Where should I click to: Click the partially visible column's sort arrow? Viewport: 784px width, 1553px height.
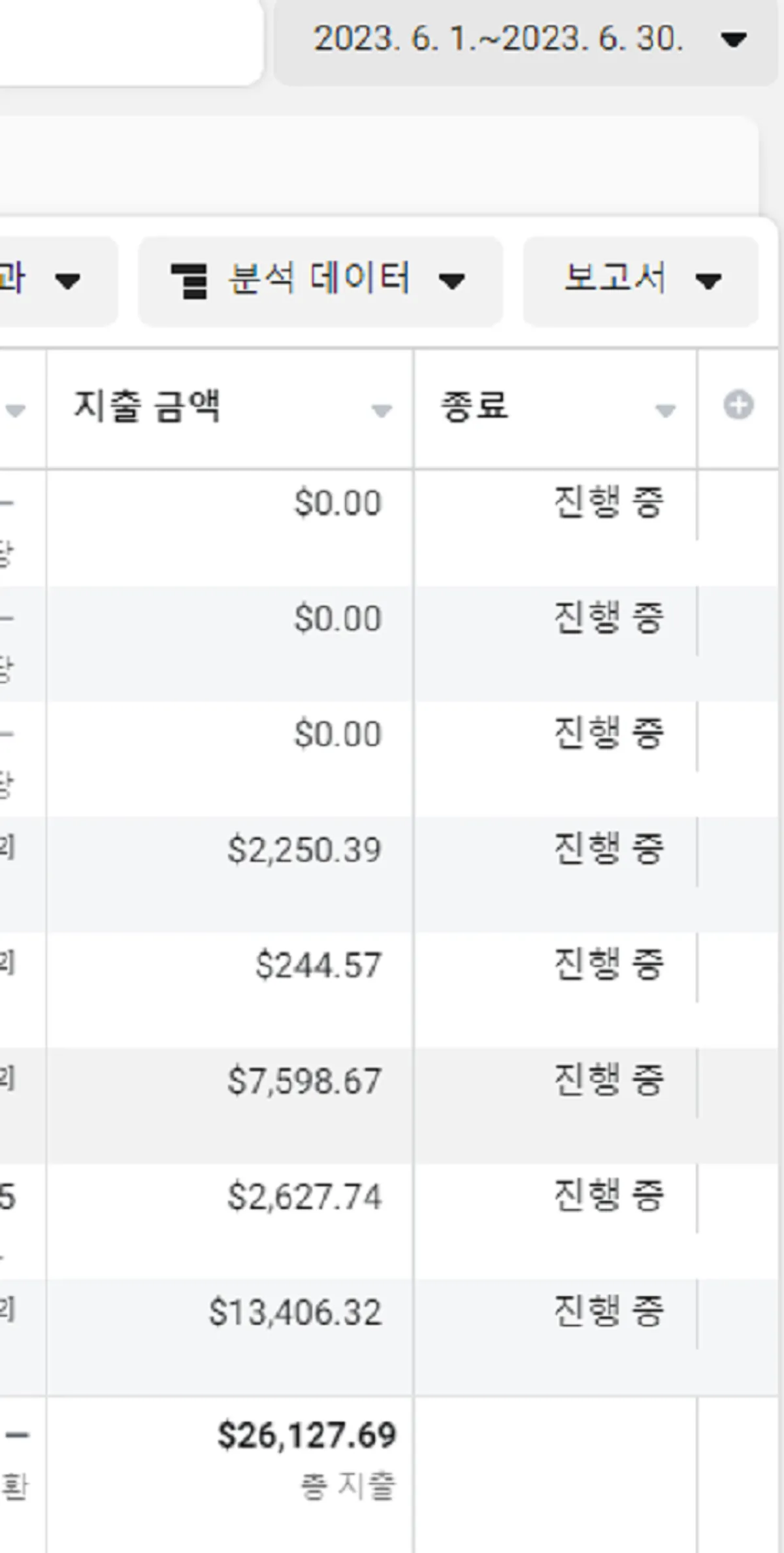[15, 410]
